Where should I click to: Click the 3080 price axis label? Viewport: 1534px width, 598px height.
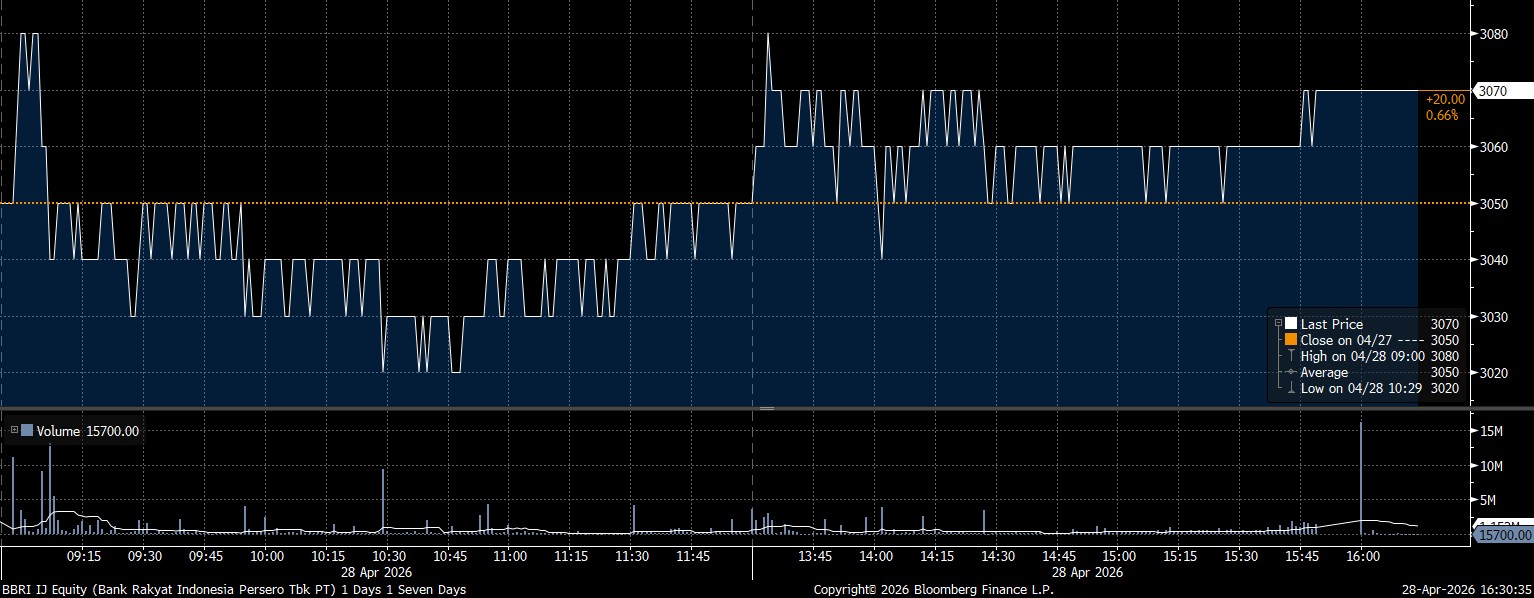1493,34
